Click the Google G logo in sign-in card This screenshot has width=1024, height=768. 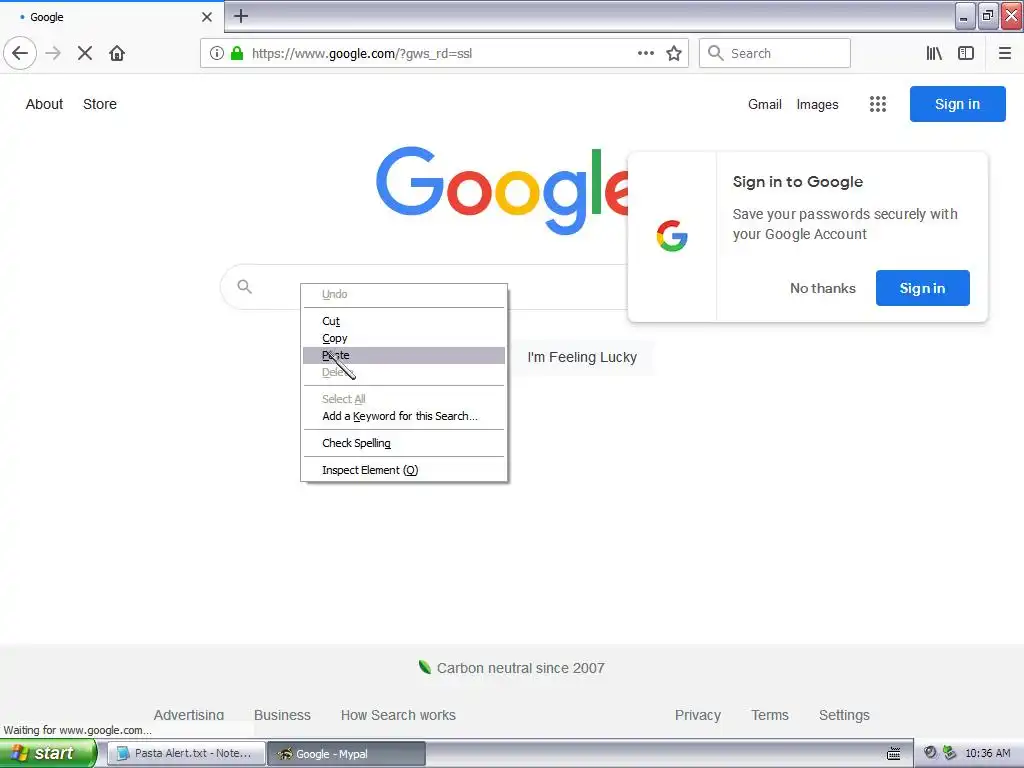click(x=672, y=236)
